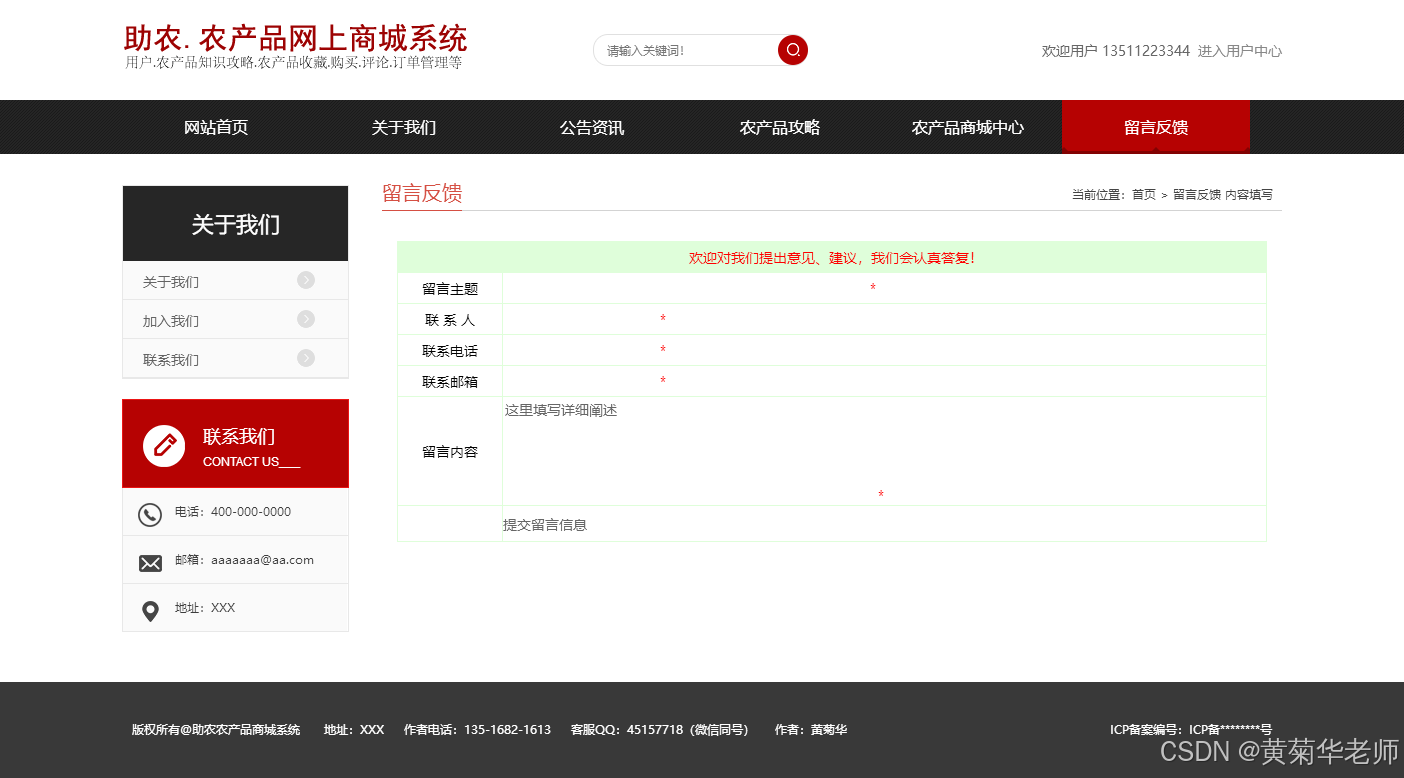Click the 关于我们 sidebar header

pyautogui.click(x=235, y=224)
